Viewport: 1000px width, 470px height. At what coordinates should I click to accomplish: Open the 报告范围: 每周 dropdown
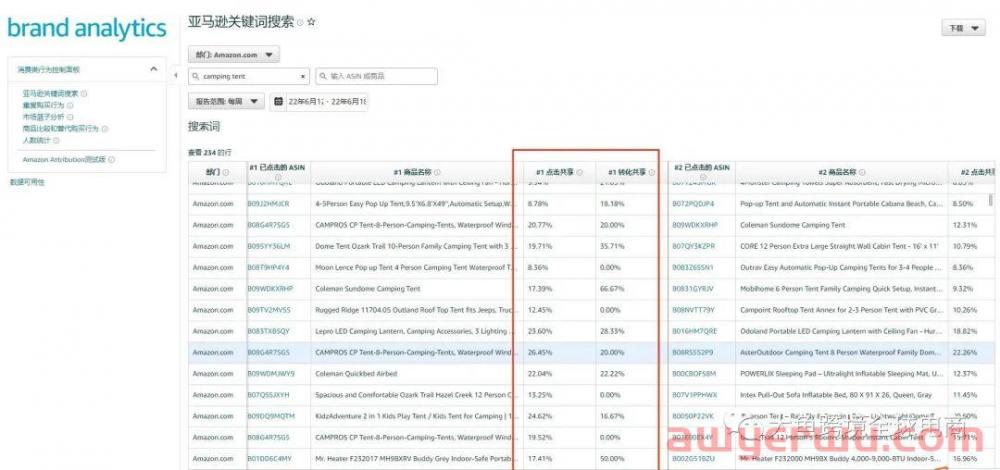click(x=226, y=101)
